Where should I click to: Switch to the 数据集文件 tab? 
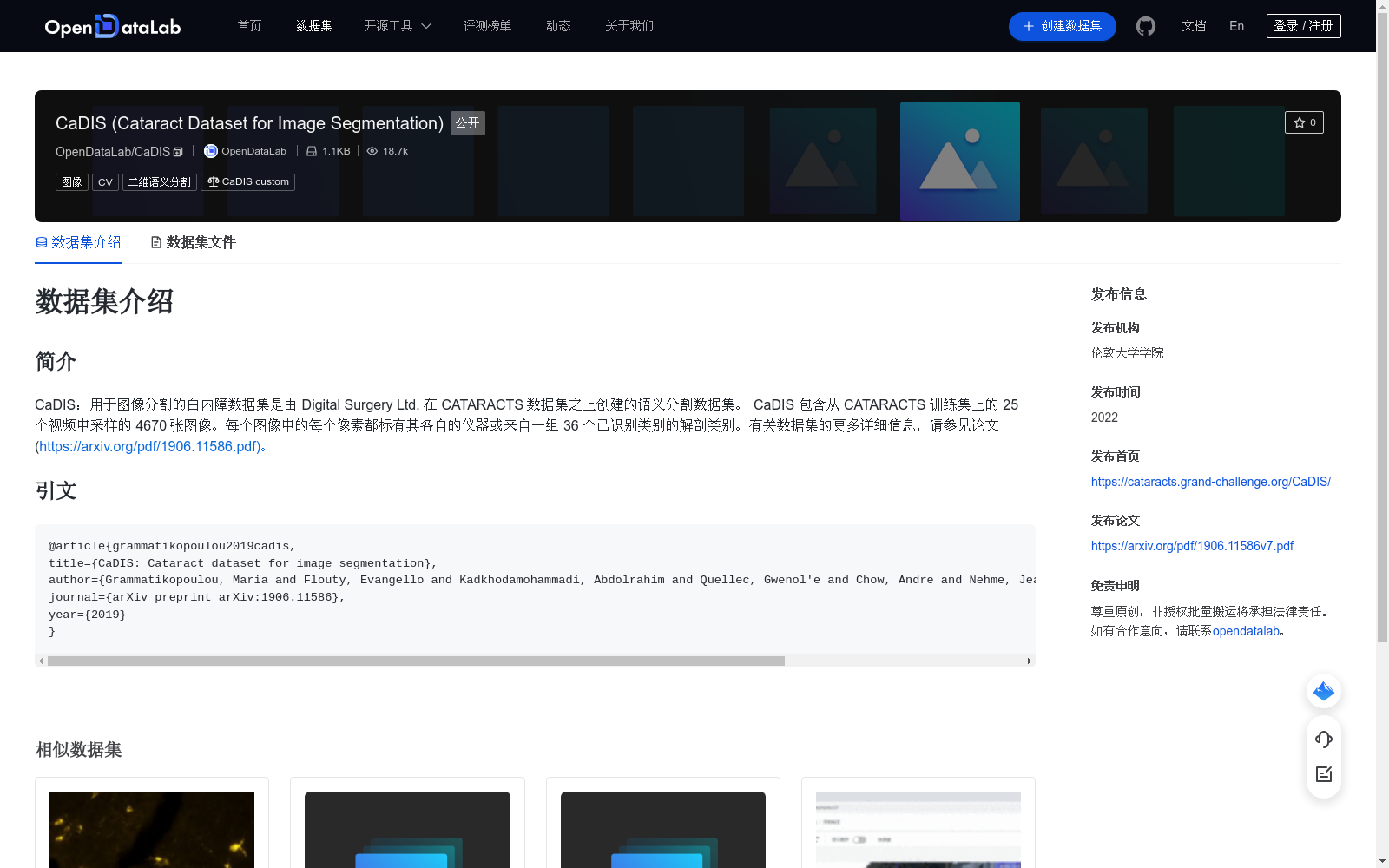point(192,242)
